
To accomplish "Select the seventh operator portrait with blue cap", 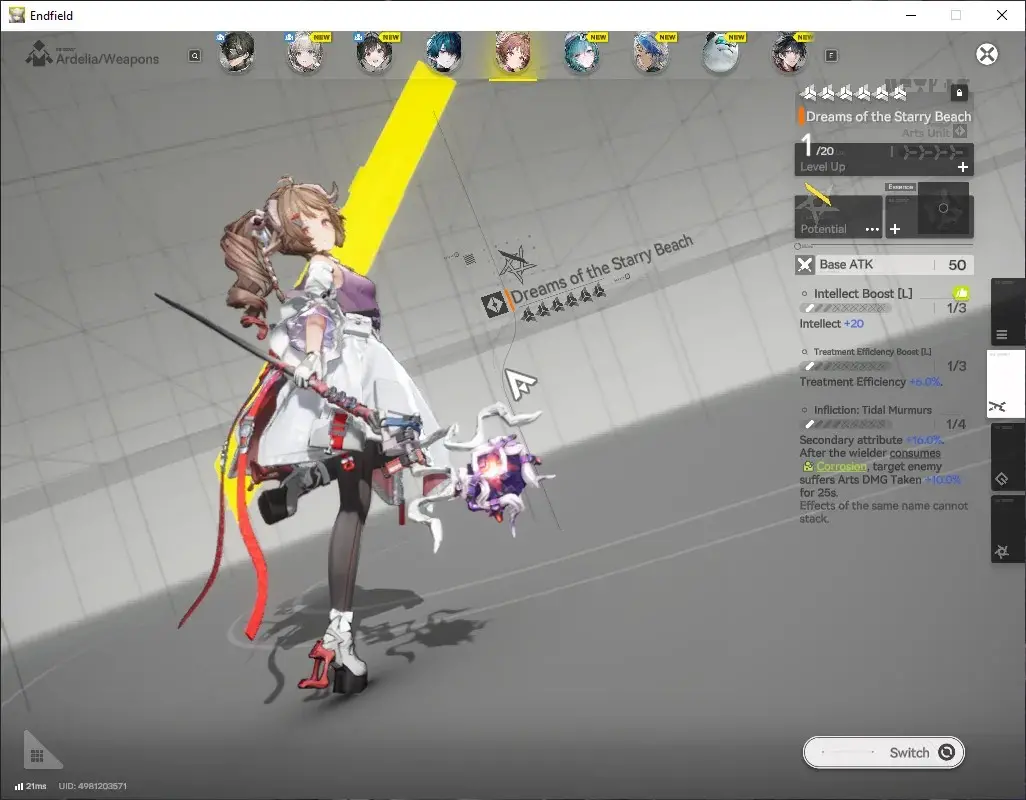I will tap(651, 52).
